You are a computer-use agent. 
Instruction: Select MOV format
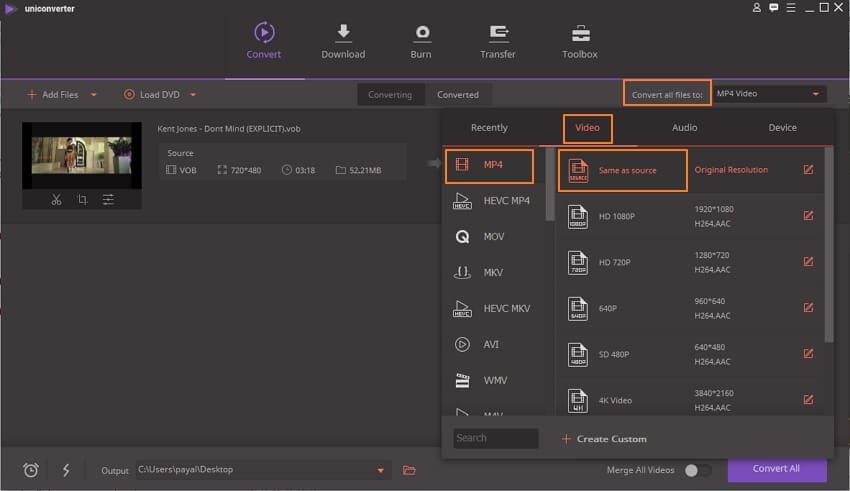pyautogui.click(x=492, y=237)
